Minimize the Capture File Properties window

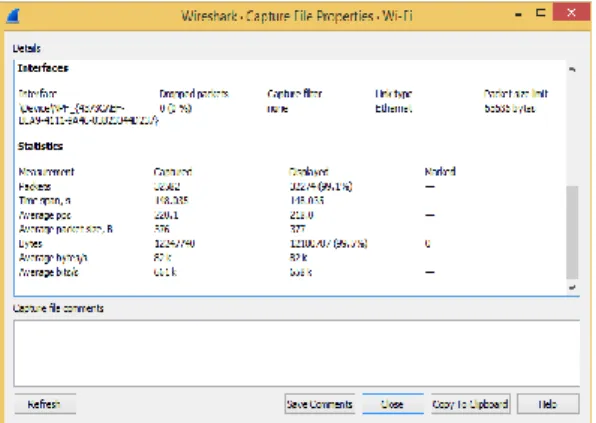pos(518,14)
